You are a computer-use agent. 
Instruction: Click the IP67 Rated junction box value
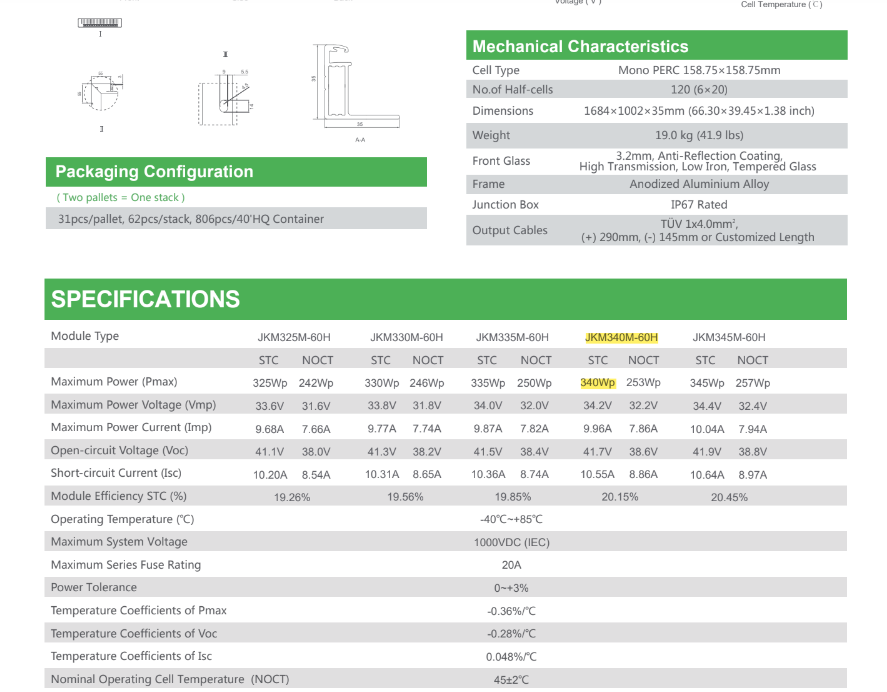pyautogui.click(x=699, y=205)
